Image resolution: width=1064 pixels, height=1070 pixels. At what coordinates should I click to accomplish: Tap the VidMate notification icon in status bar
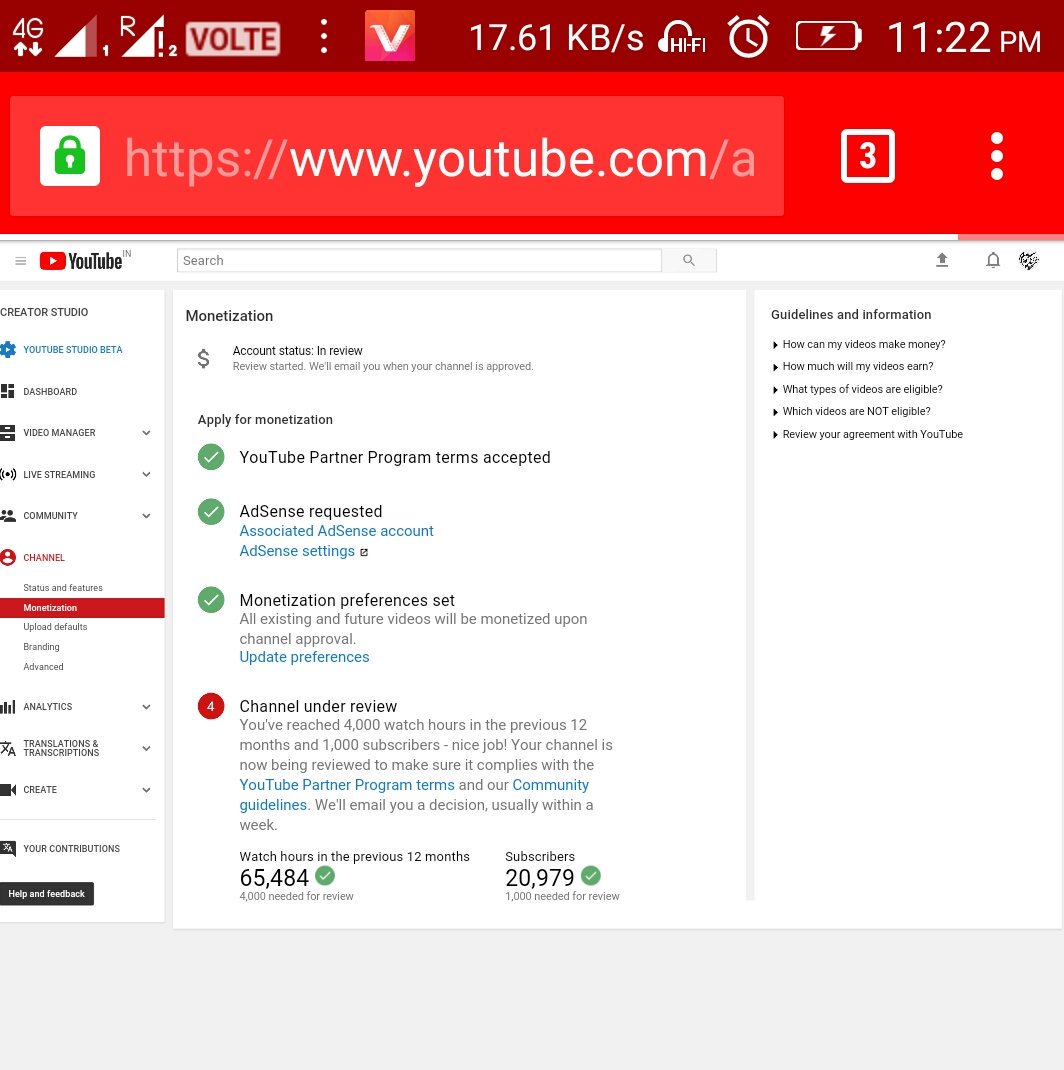pyautogui.click(x=390, y=35)
